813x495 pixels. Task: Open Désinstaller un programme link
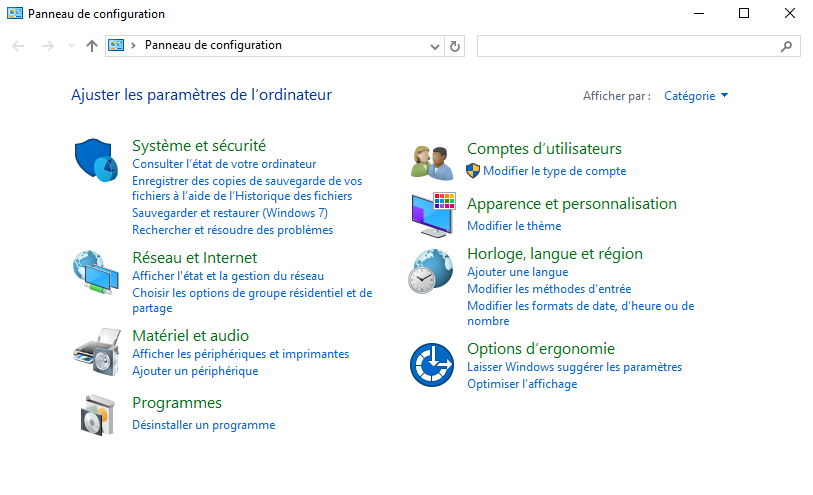204,425
